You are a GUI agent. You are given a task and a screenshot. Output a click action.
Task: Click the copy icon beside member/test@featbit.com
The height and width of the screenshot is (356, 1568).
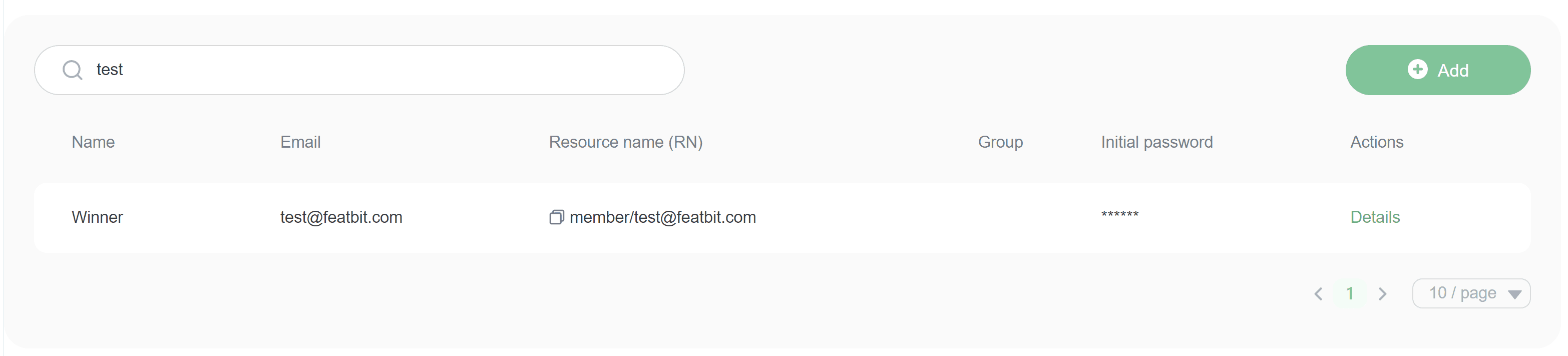(556, 217)
